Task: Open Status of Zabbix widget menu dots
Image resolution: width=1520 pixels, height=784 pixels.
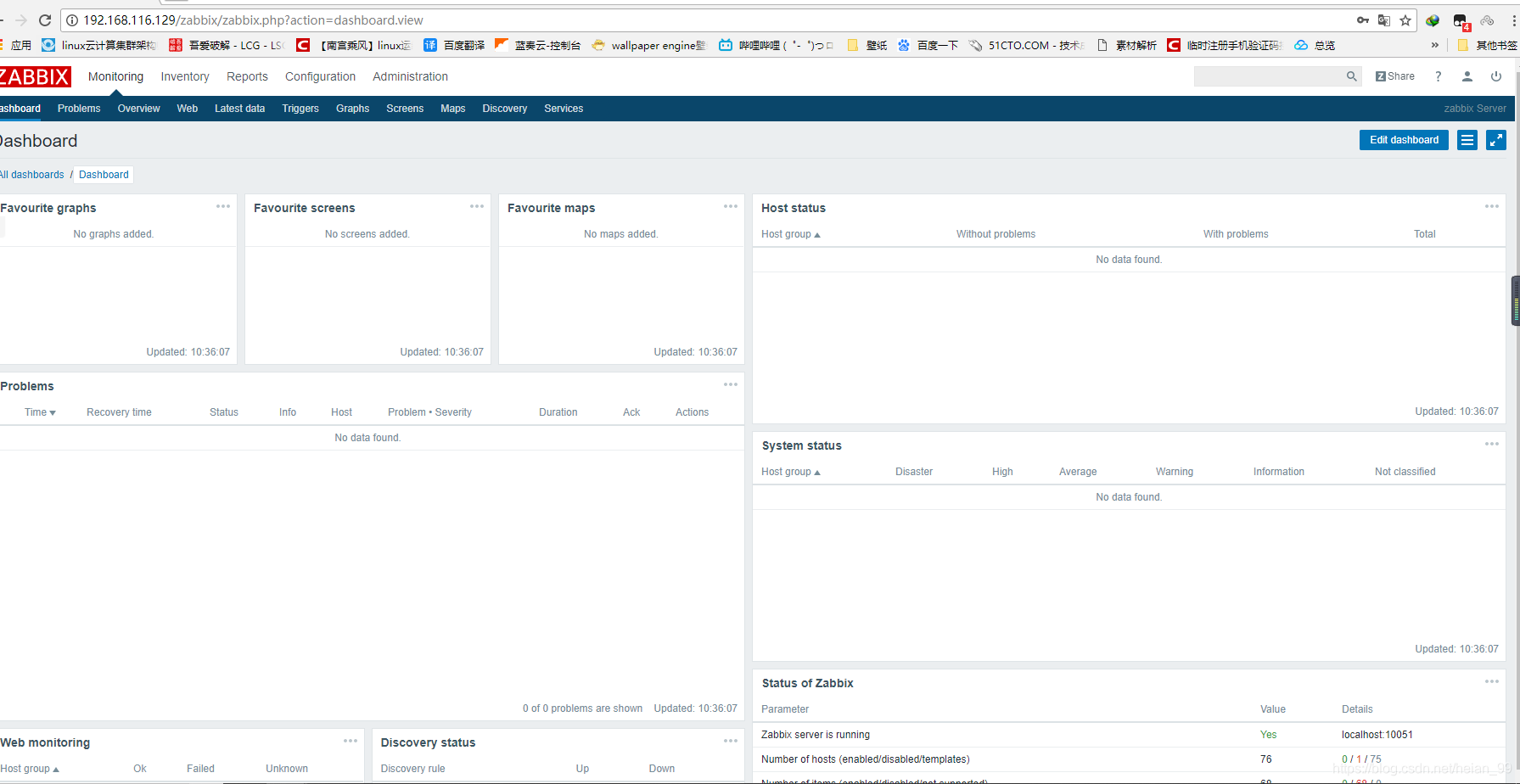Action: (x=1492, y=681)
